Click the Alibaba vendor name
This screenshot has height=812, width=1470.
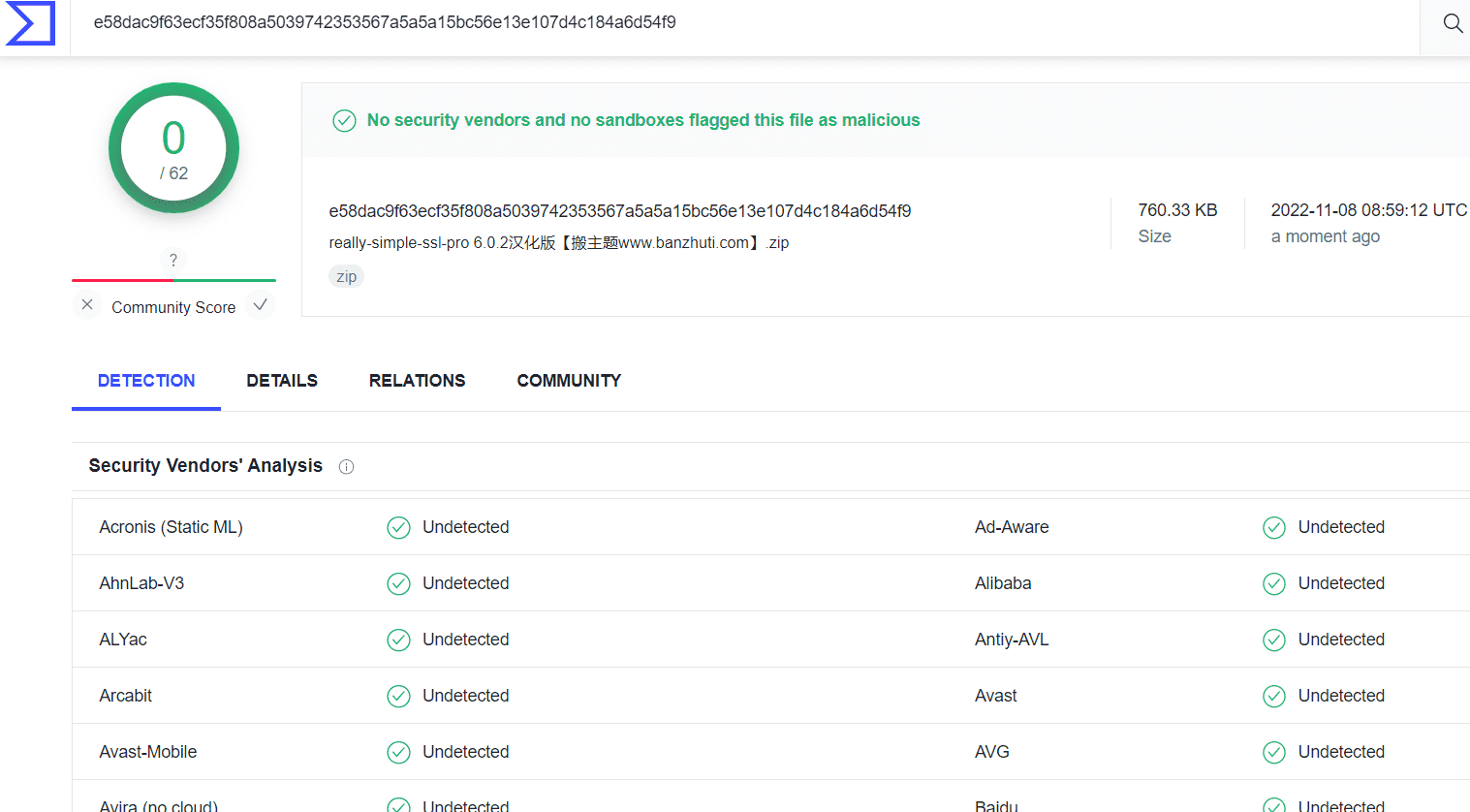pyautogui.click(x=1003, y=583)
